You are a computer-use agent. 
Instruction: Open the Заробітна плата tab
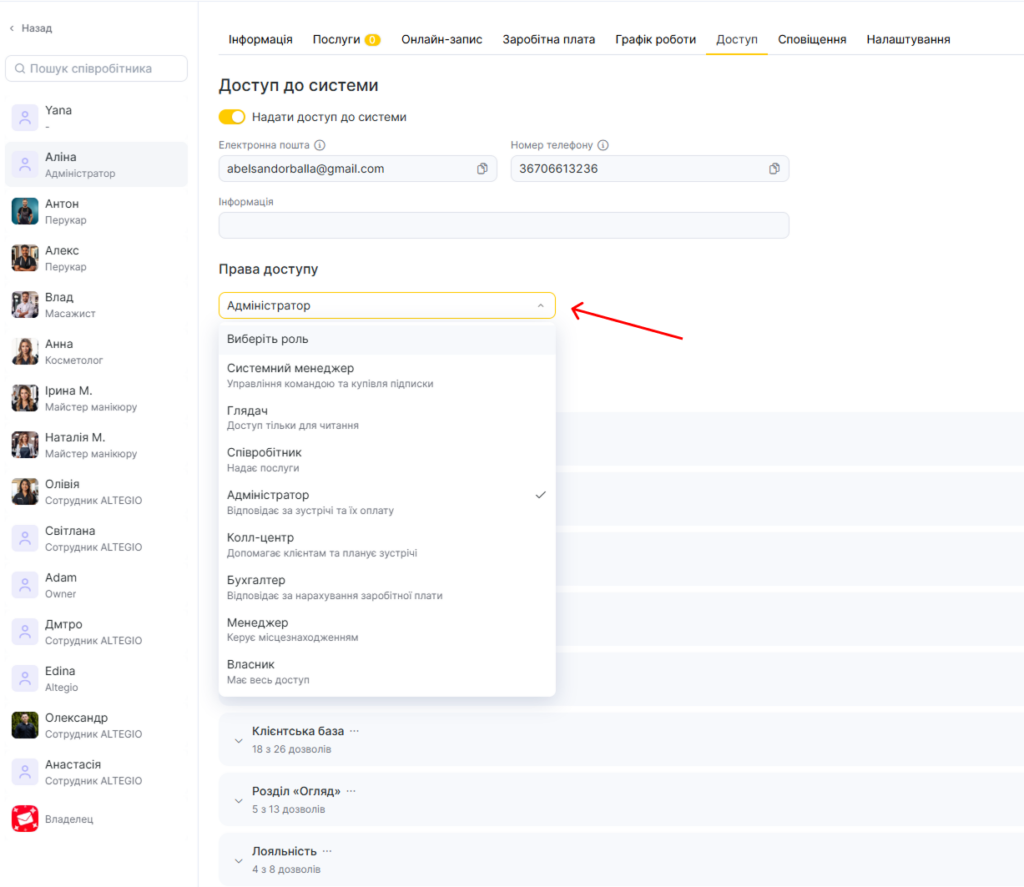548,39
